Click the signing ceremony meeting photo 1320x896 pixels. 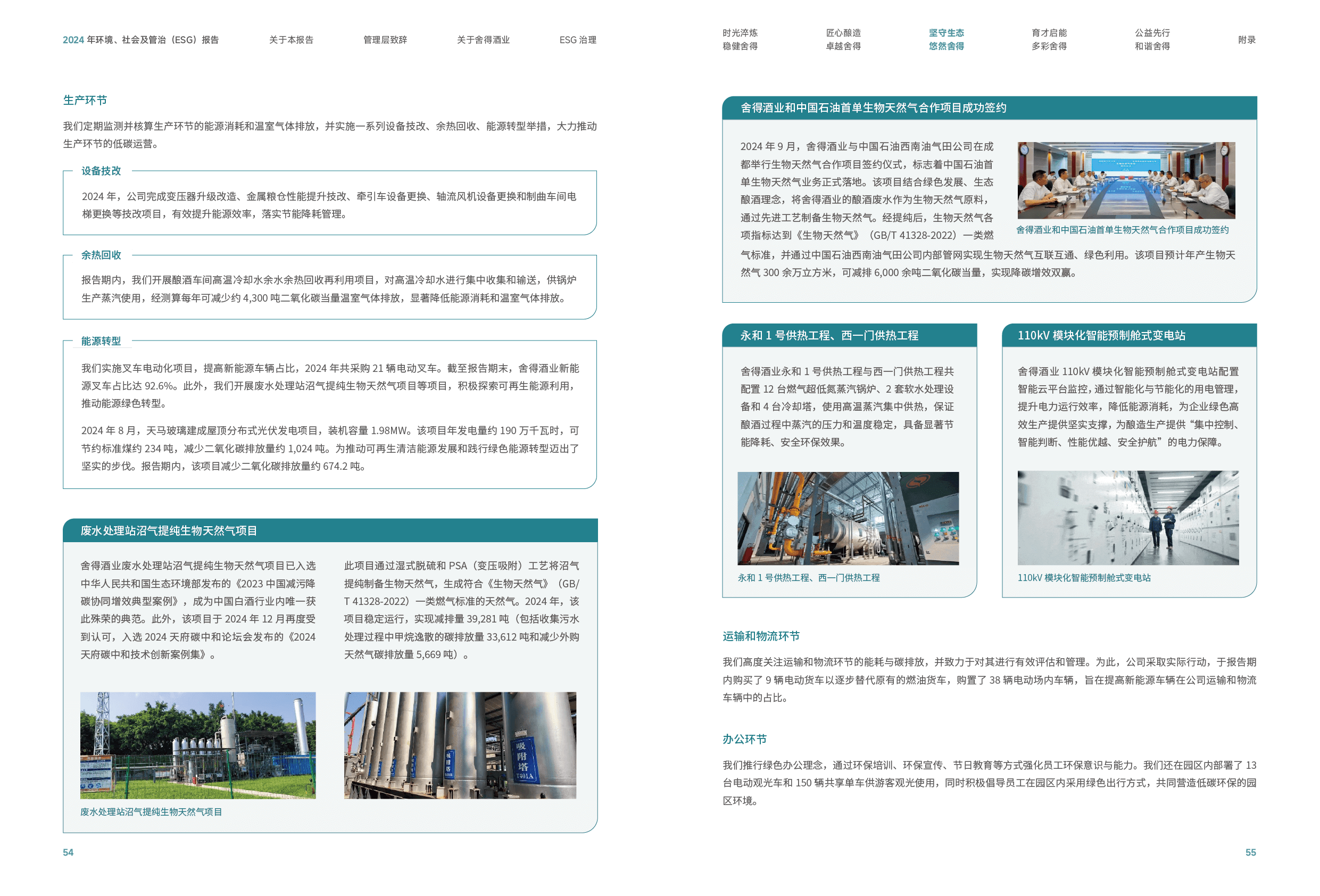click(1126, 180)
